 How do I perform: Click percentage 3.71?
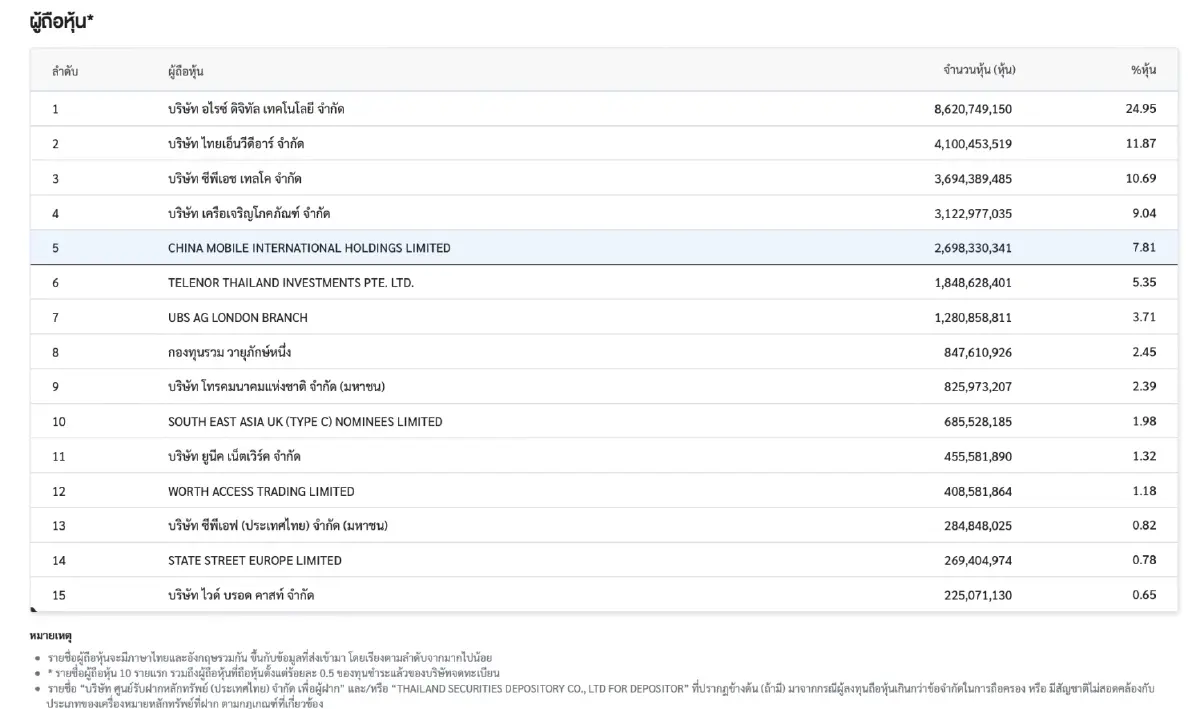pos(1144,318)
